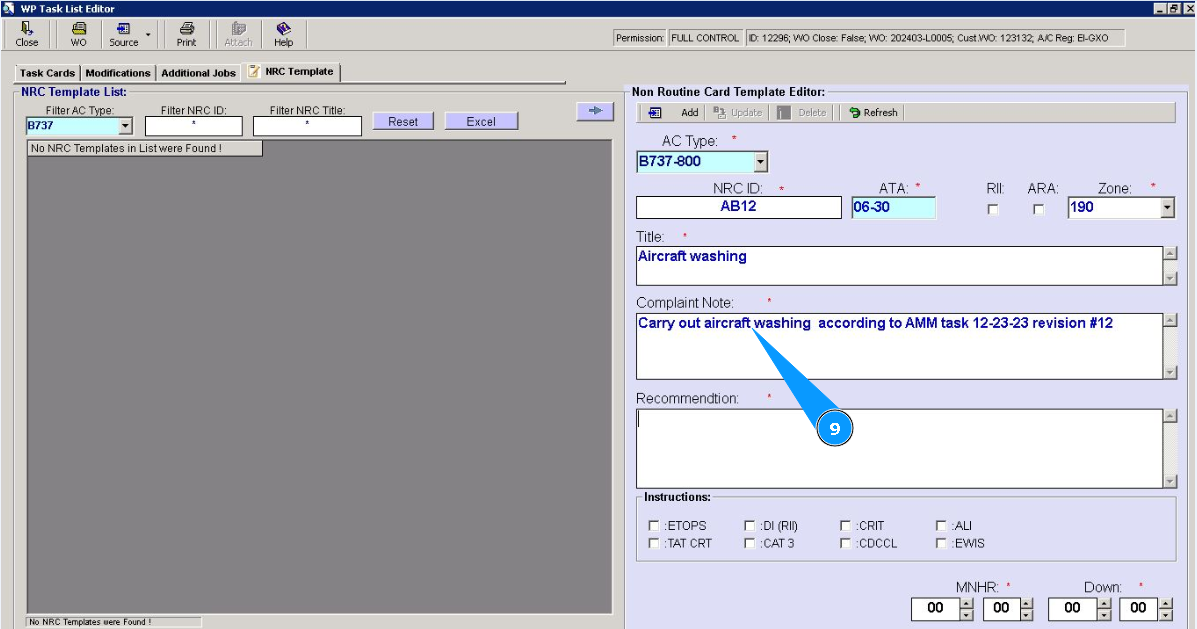Click the Refresh button

[873, 112]
